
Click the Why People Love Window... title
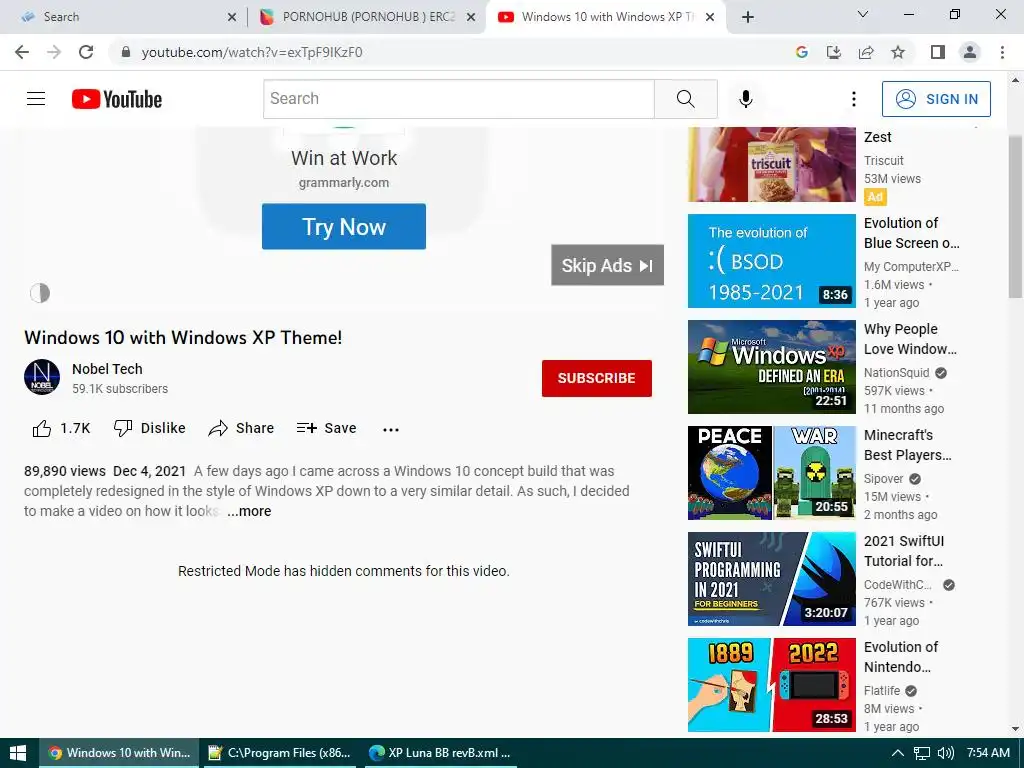click(x=910, y=339)
